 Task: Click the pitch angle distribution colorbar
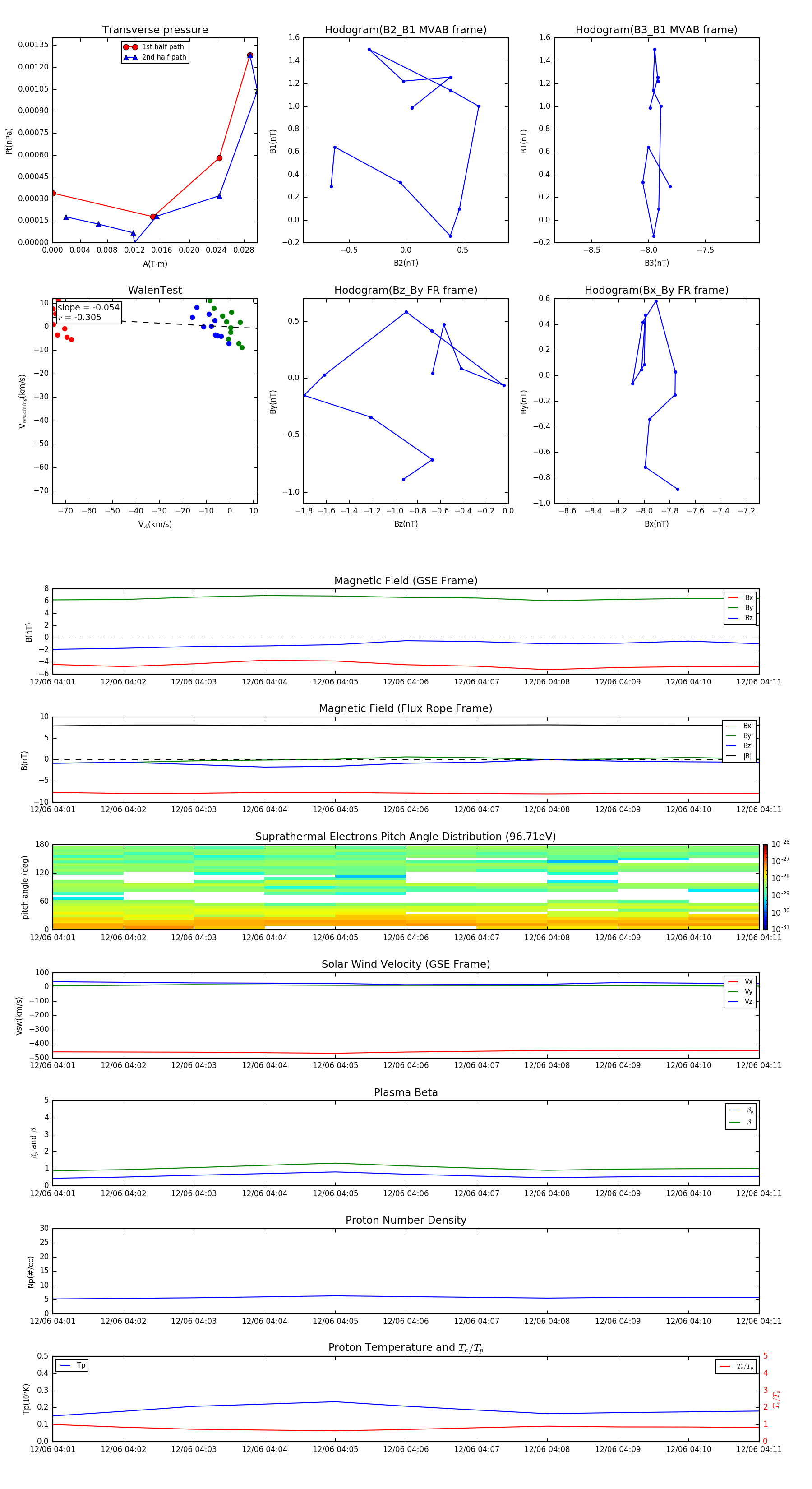coord(765,887)
